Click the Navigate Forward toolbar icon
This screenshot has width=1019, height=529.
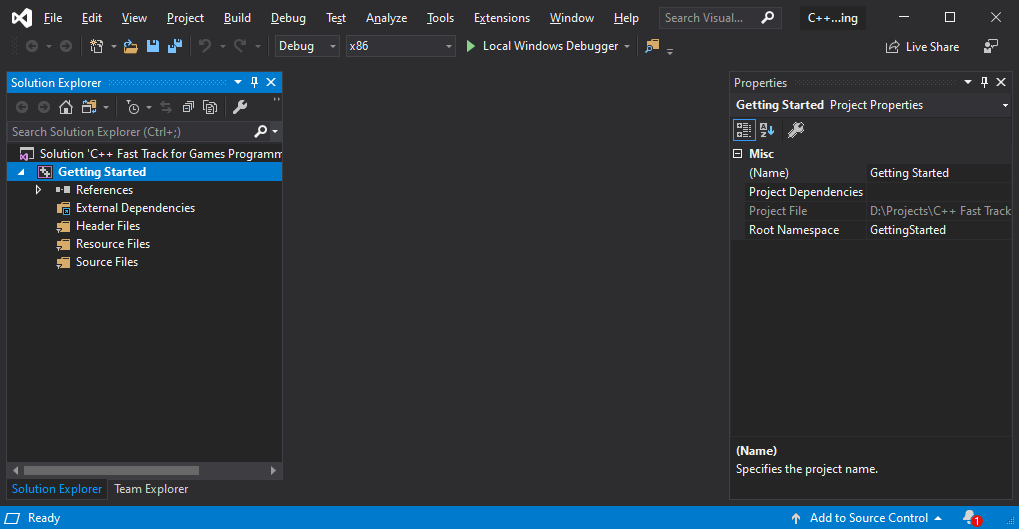tap(66, 46)
